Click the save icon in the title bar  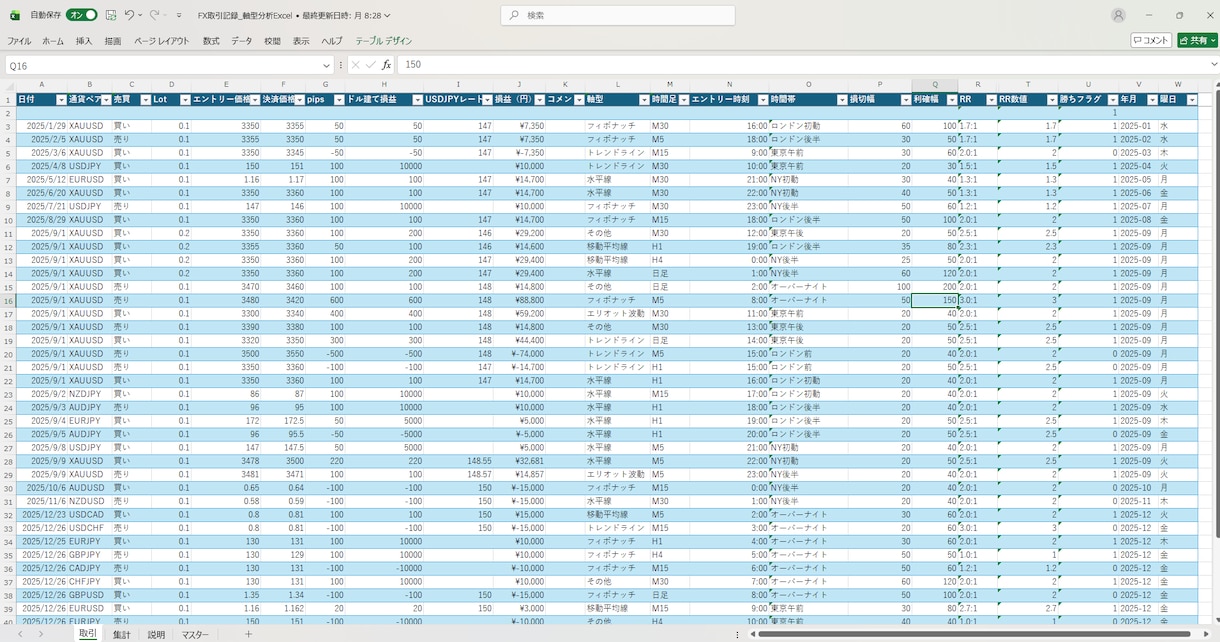tap(111, 15)
